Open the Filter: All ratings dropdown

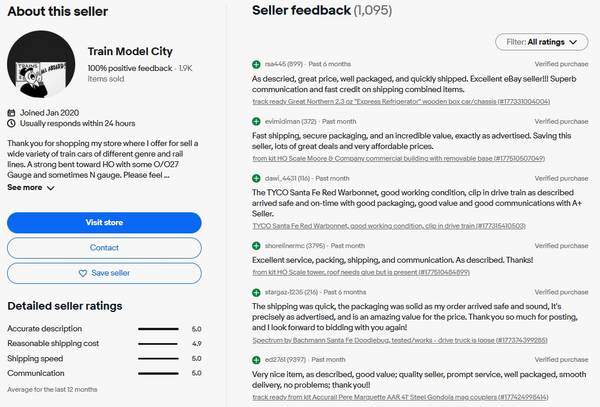(540, 42)
